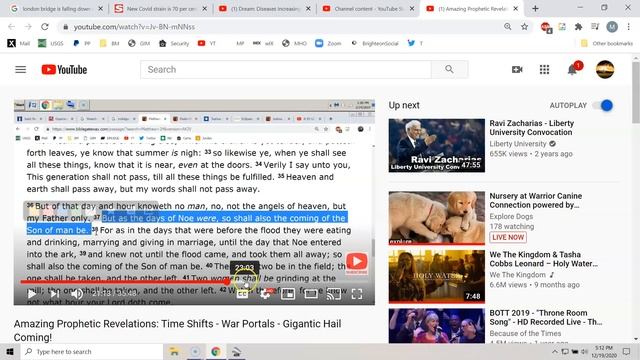The image size is (640, 360).
Task: Open Warrior Canine puppies thumbnail
Action: 436,218
